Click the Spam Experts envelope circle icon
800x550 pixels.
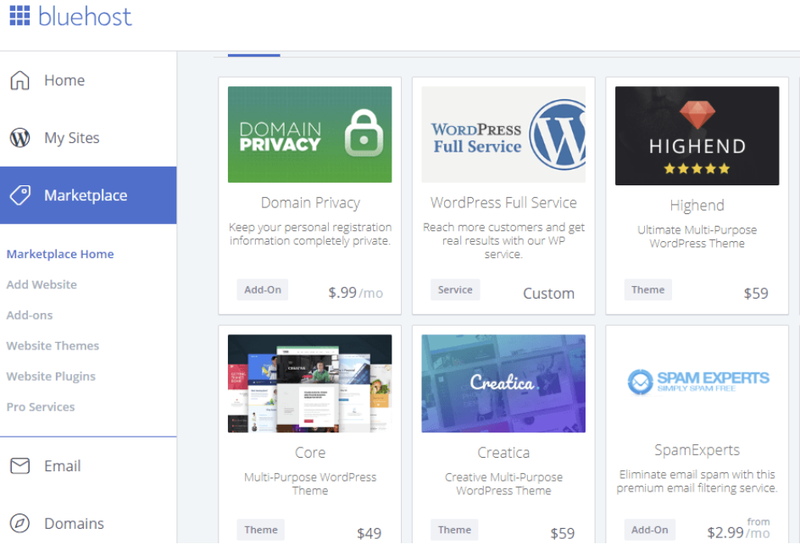coord(640,382)
